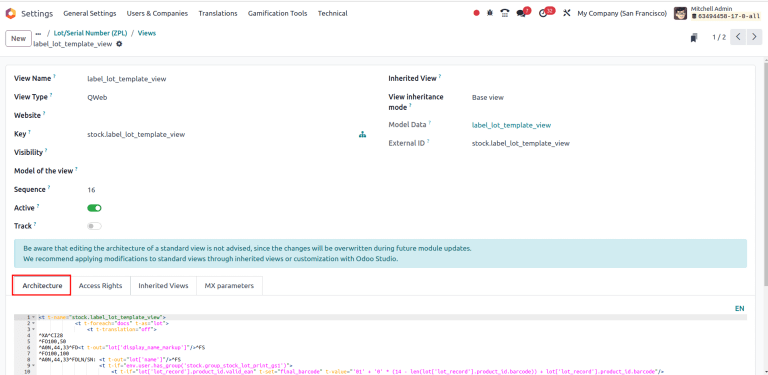The image size is (768, 375).
Task: Open My Company (San Francisco) switcher
Action: click(x=622, y=14)
